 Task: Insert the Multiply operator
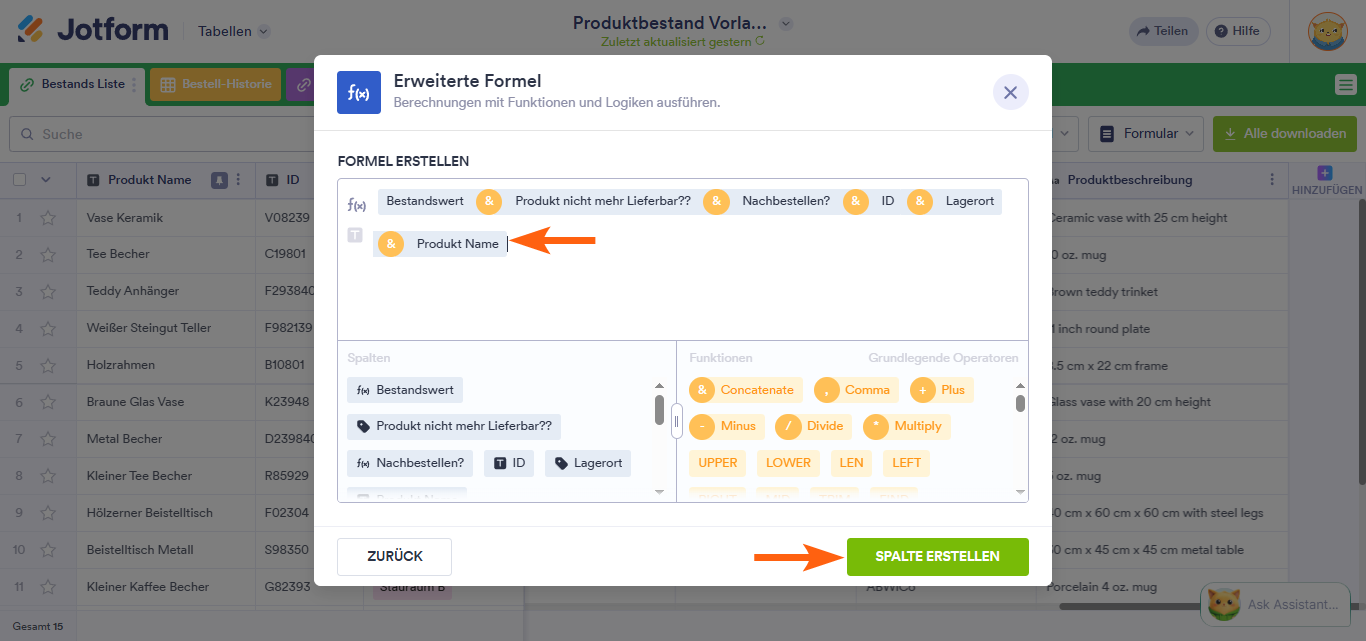coord(906,426)
